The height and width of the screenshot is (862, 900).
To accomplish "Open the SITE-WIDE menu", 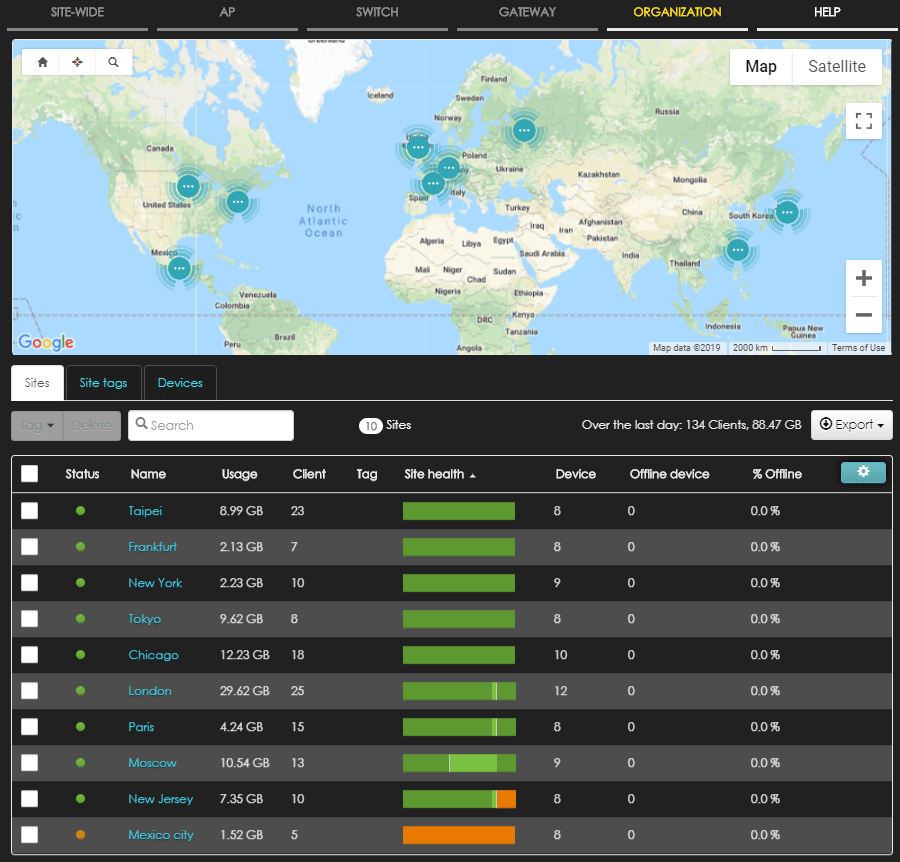I will pyautogui.click(x=77, y=12).
